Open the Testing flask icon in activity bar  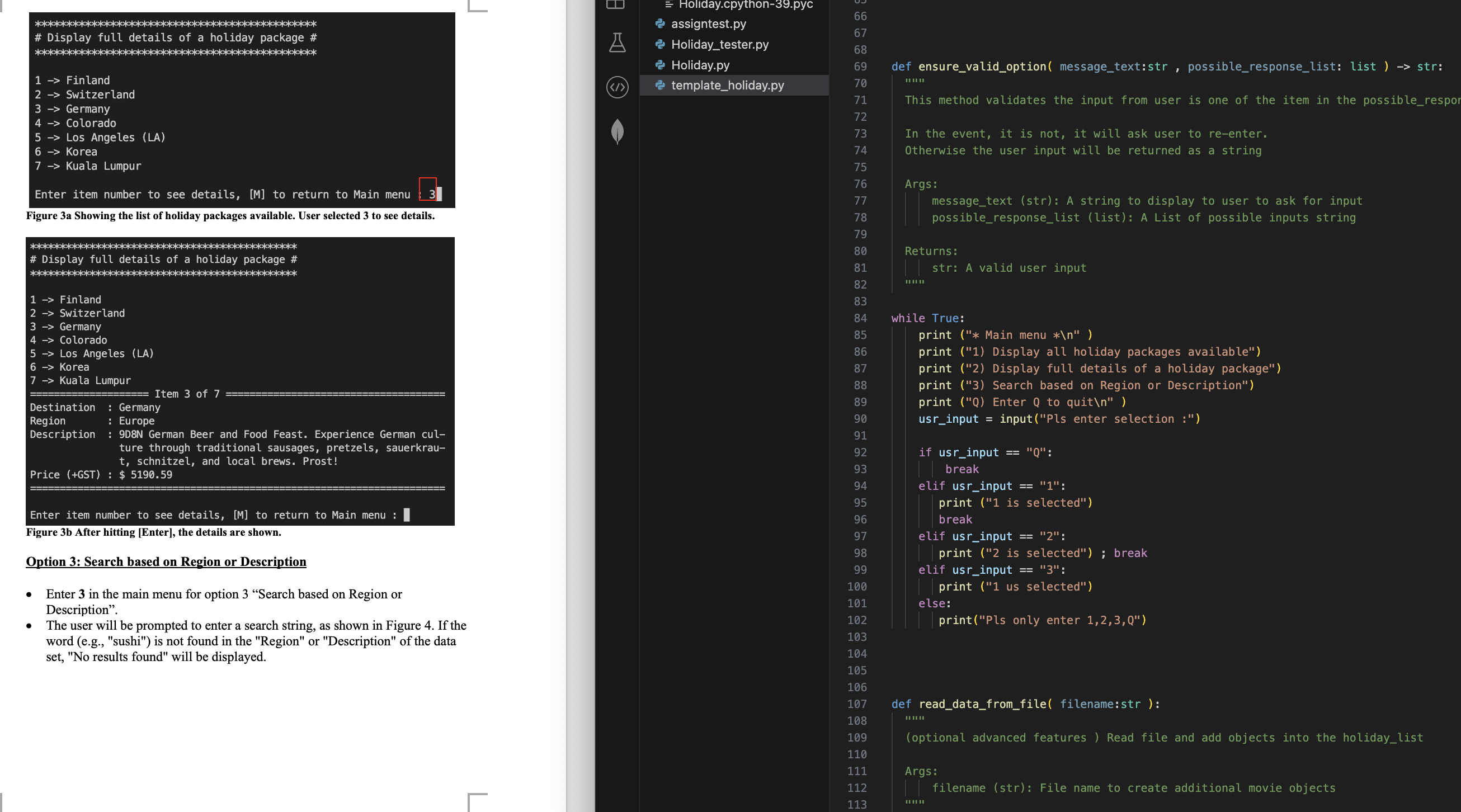click(617, 43)
